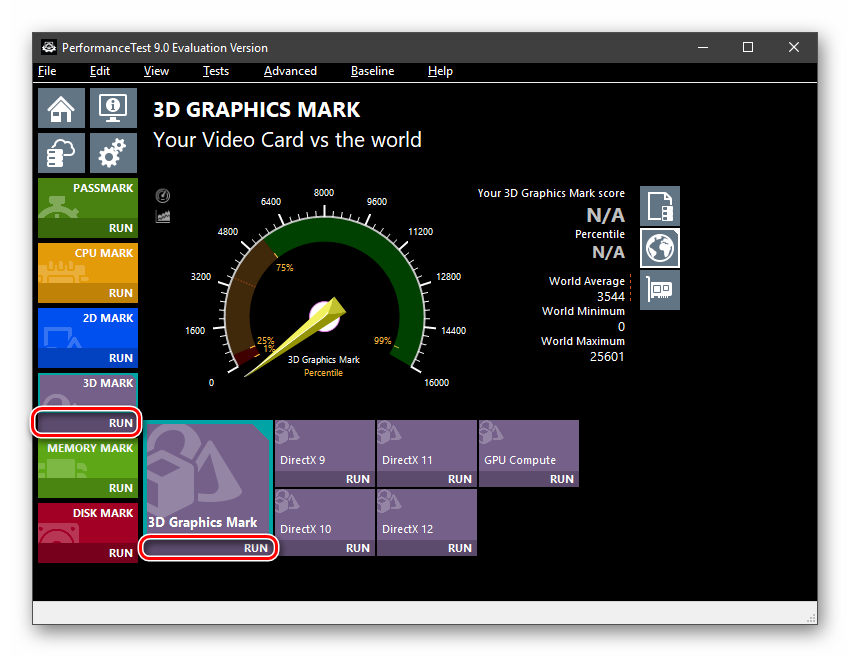Image resolution: width=850 pixels, height=657 pixels.
Task: Run the DirectX 12 test
Action: coord(459,548)
